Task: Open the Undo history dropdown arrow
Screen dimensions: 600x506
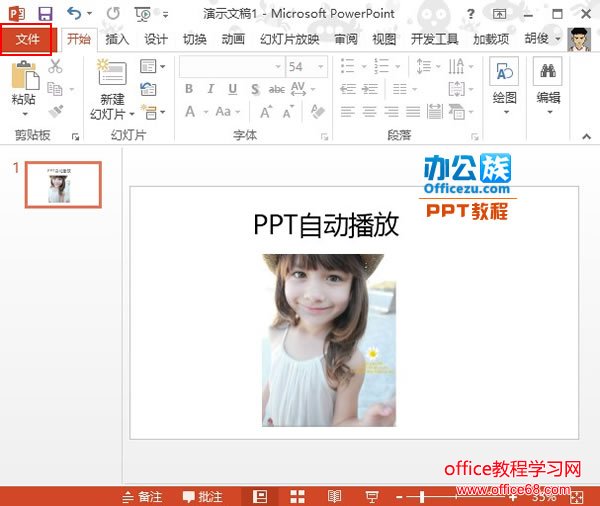Action: click(90, 14)
